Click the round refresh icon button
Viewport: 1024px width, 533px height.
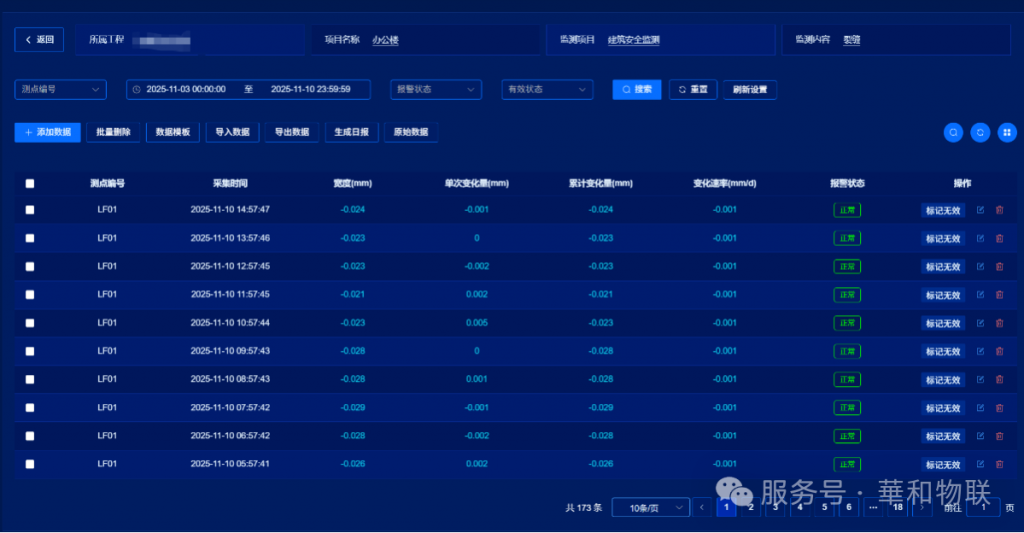tap(980, 133)
